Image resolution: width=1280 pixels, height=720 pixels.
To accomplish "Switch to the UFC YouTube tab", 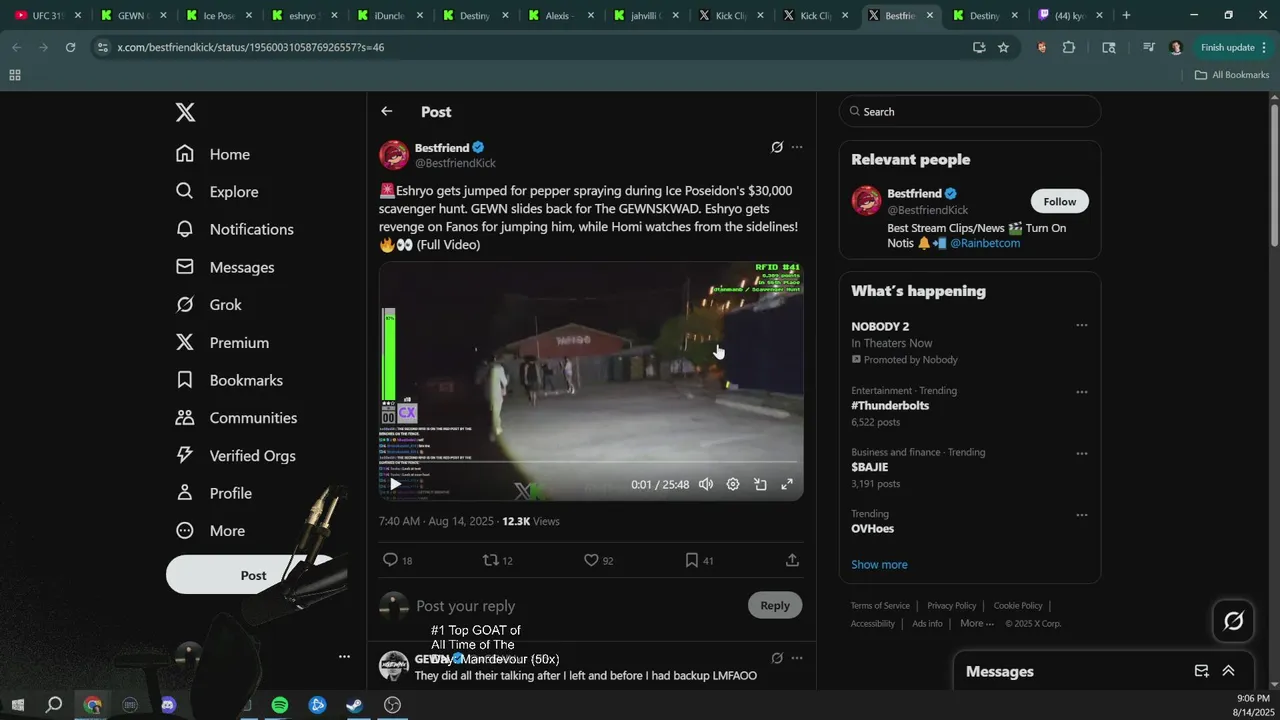I will tap(47, 15).
